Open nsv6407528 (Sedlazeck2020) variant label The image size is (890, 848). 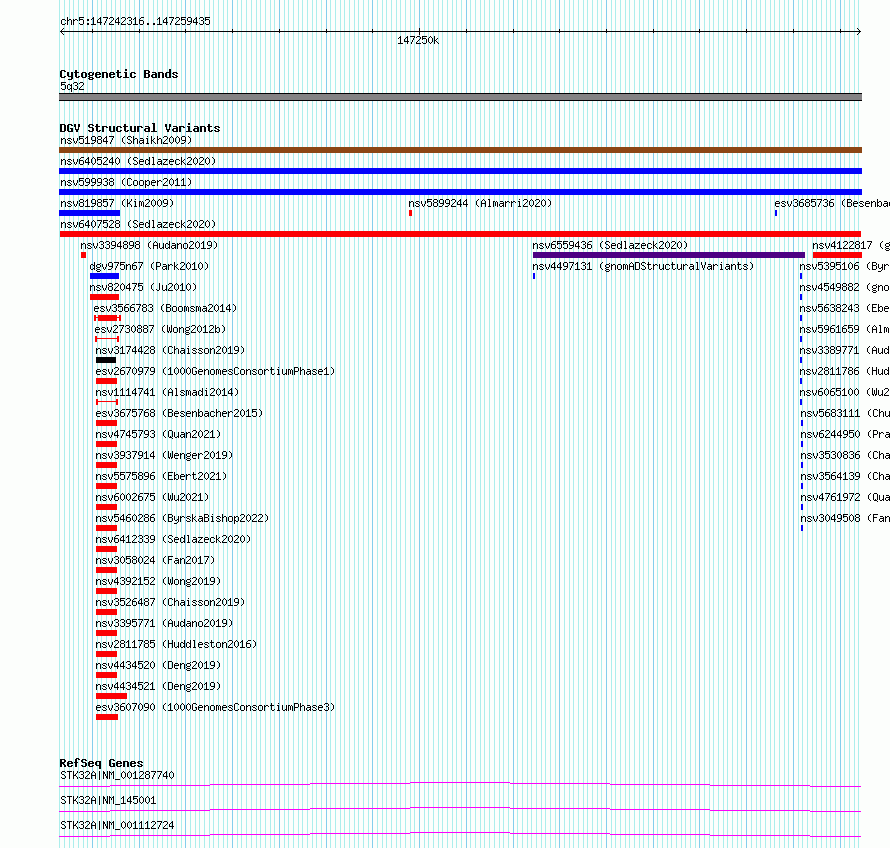pos(138,224)
